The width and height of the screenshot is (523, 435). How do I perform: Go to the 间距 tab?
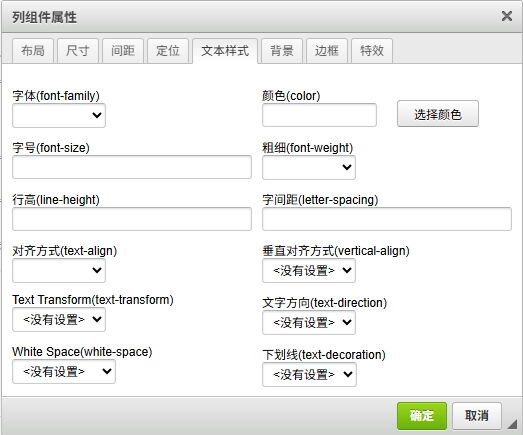123,51
